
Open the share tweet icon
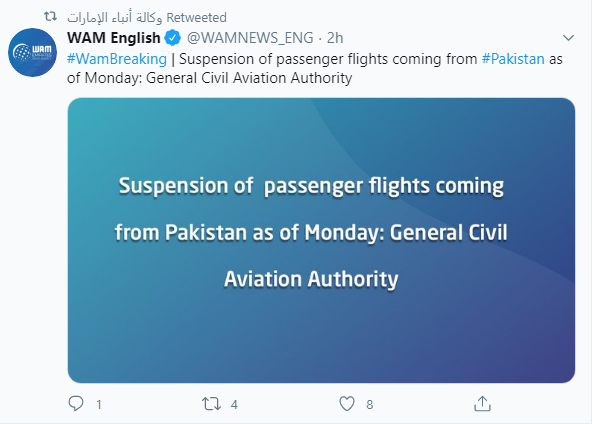(482, 404)
